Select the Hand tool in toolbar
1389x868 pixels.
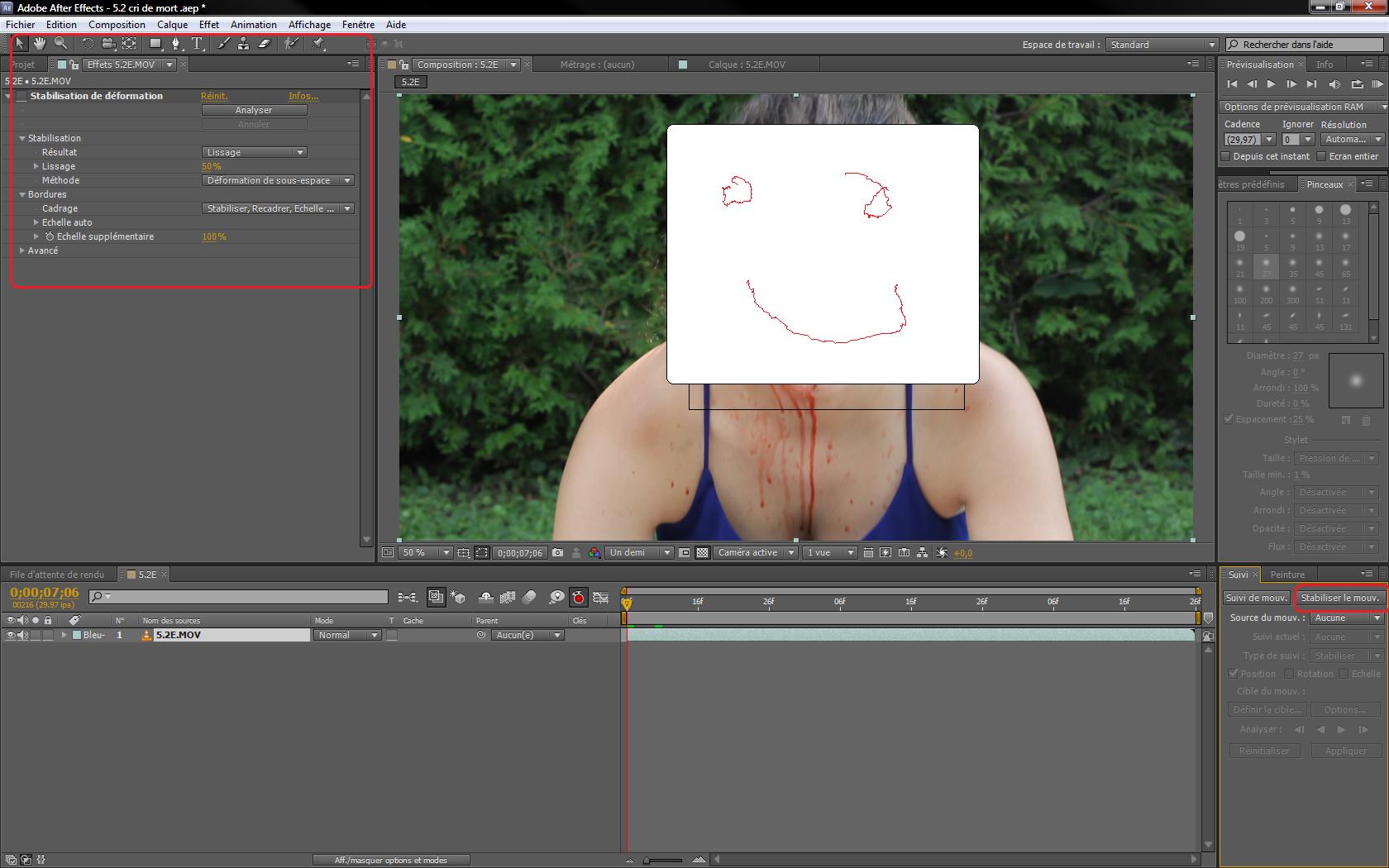coord(40,44)
